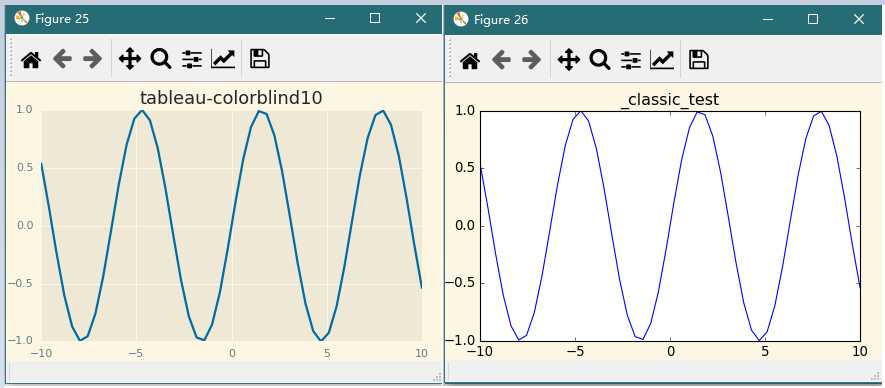Close the Figure 26 window

(858, 19)
